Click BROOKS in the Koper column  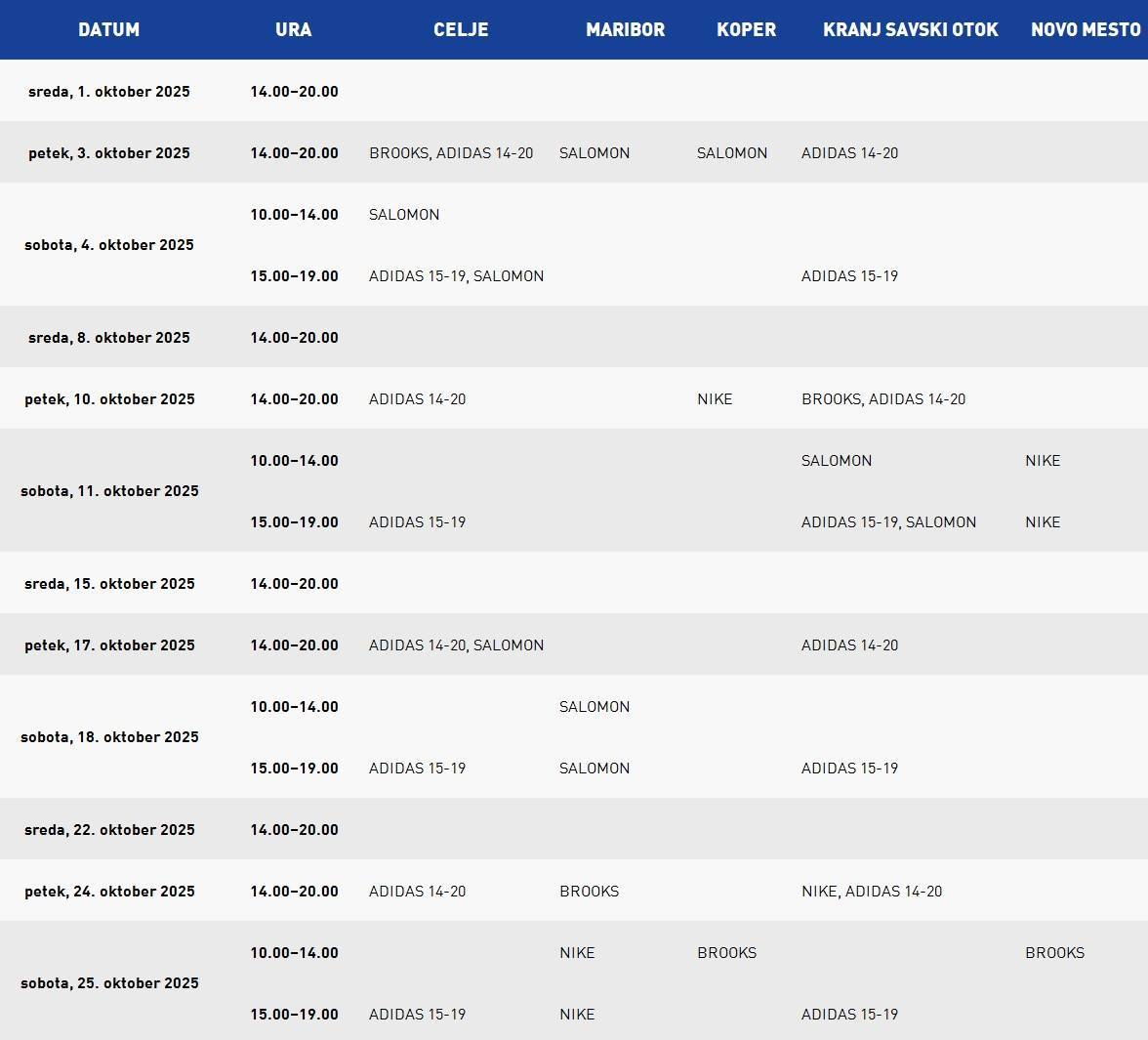pyautogui.click(x=727, y=953)
